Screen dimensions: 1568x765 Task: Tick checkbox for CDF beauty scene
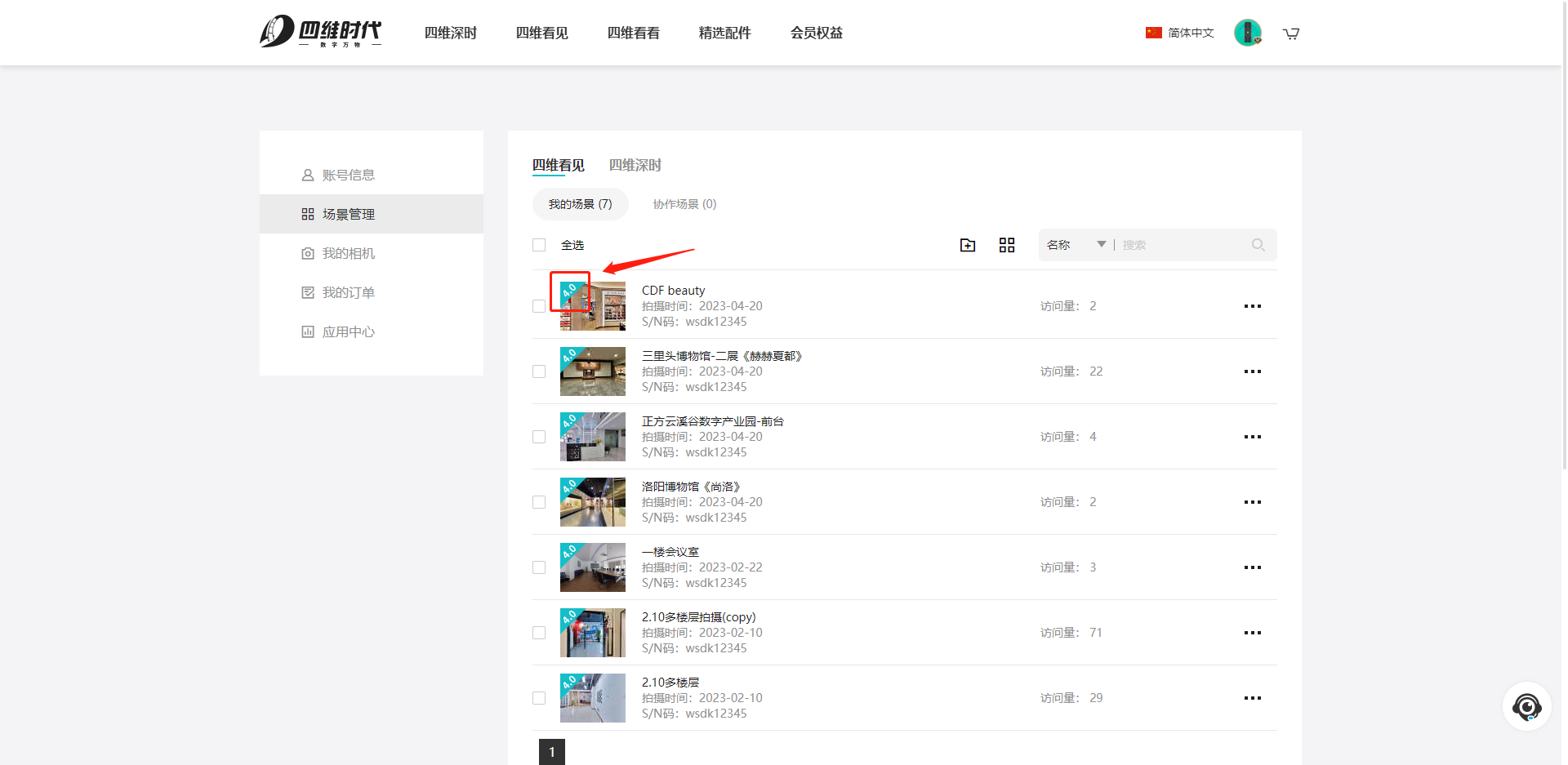[539, 306]
